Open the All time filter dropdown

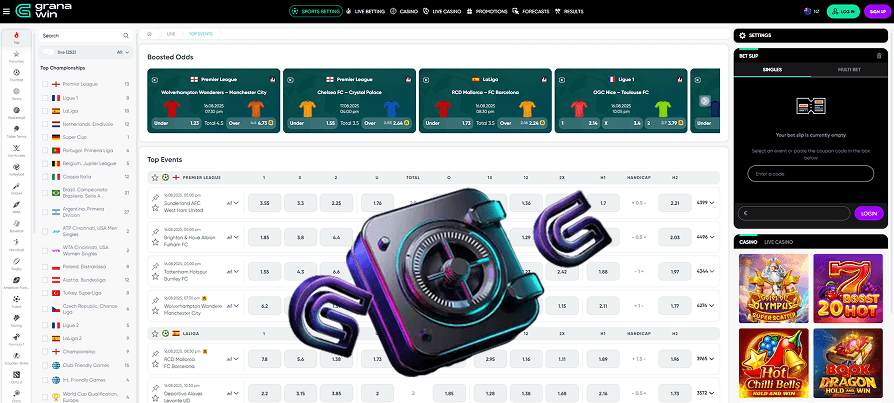[123, 52]
